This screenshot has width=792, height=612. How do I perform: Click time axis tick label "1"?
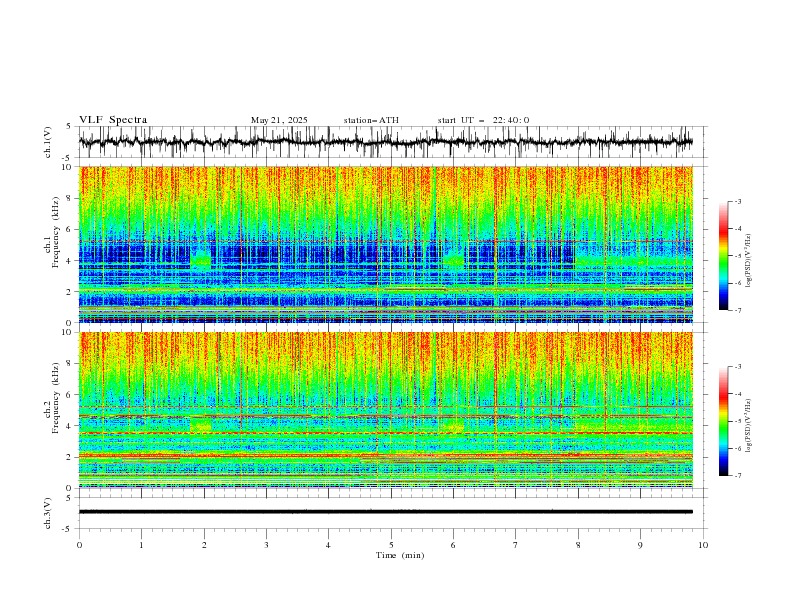(x=141, y=545)
